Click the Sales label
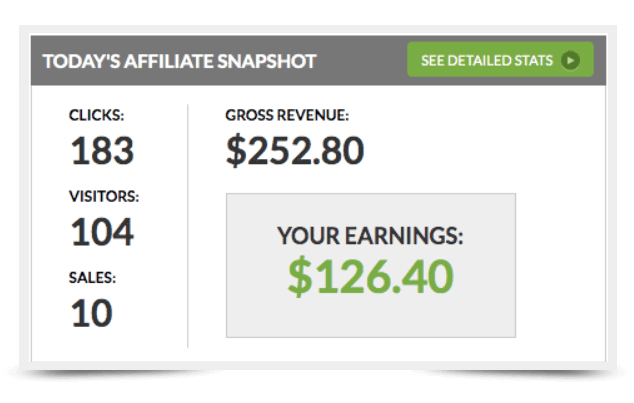 (x=92, y=278)
